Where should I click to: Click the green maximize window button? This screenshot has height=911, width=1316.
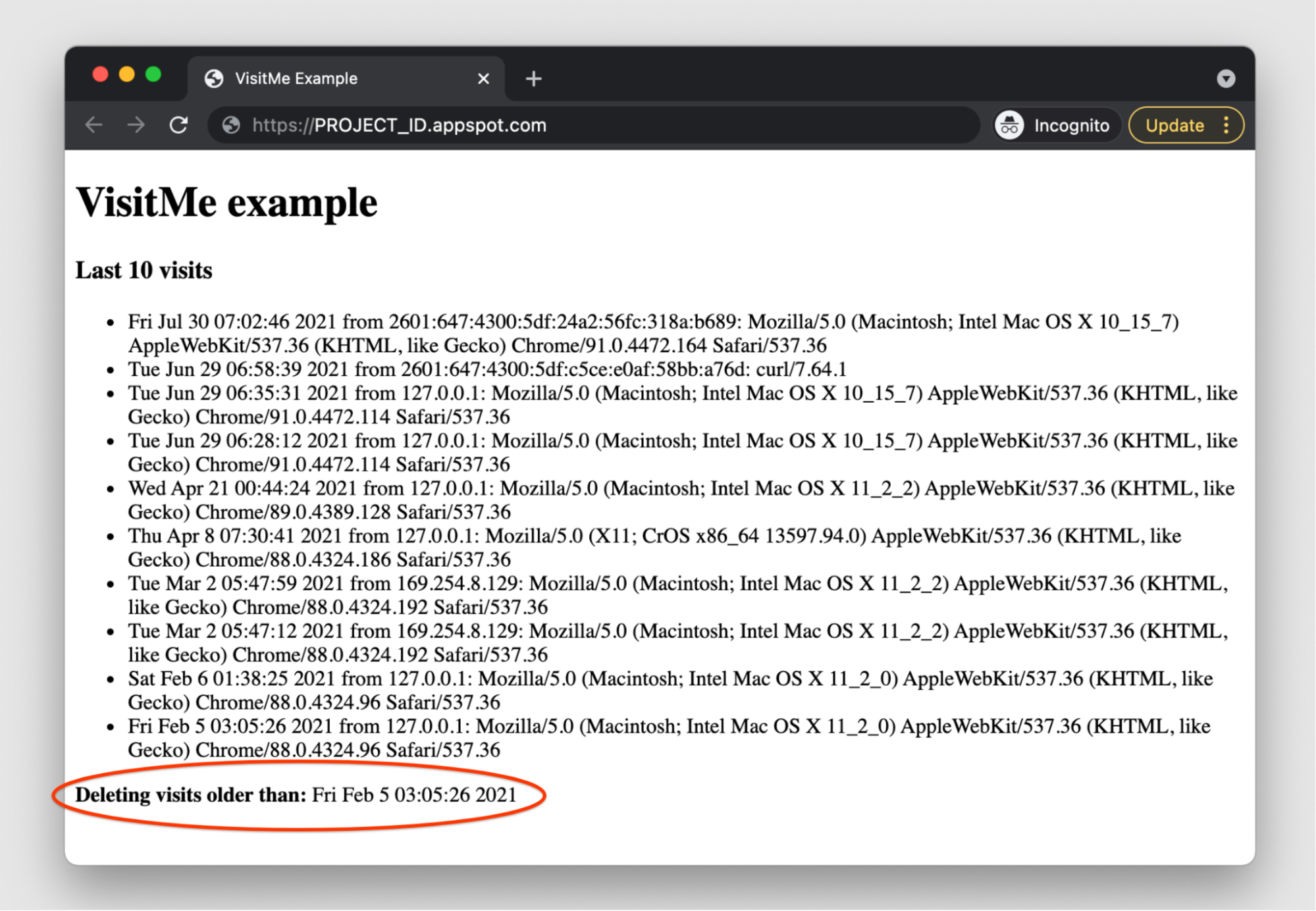(153, 74)
